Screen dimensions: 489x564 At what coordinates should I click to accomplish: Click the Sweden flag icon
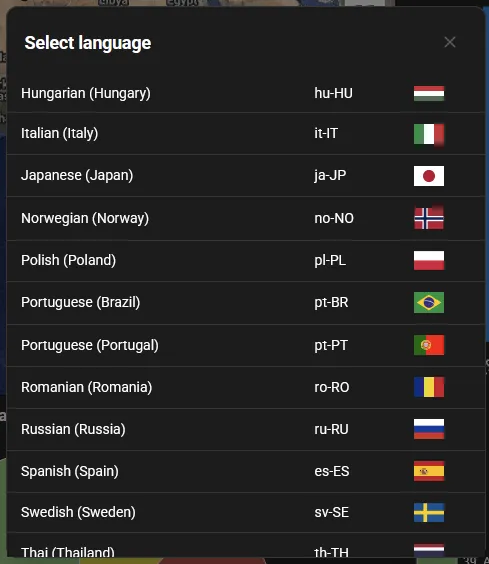click(x=429, y=512)
